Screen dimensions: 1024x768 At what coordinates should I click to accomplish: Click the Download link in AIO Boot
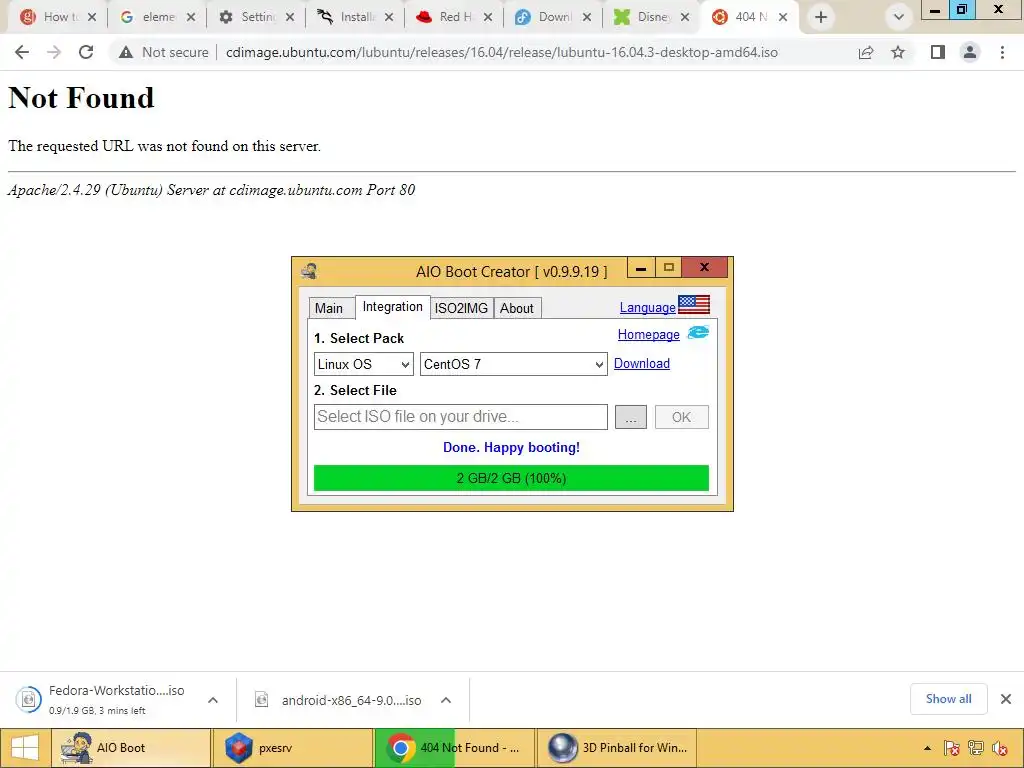click(x=641, y=364)
